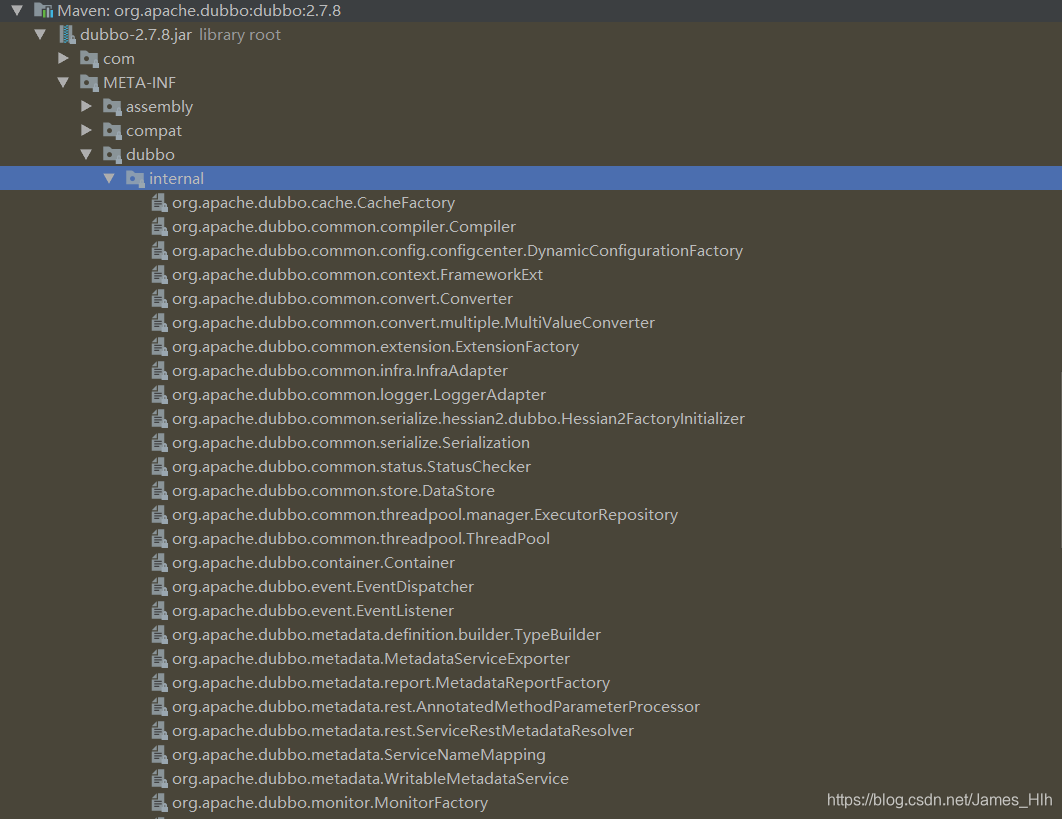Click file icon of DynamicConfigurationFactory
1062x819 pixels.
(159, 251)
